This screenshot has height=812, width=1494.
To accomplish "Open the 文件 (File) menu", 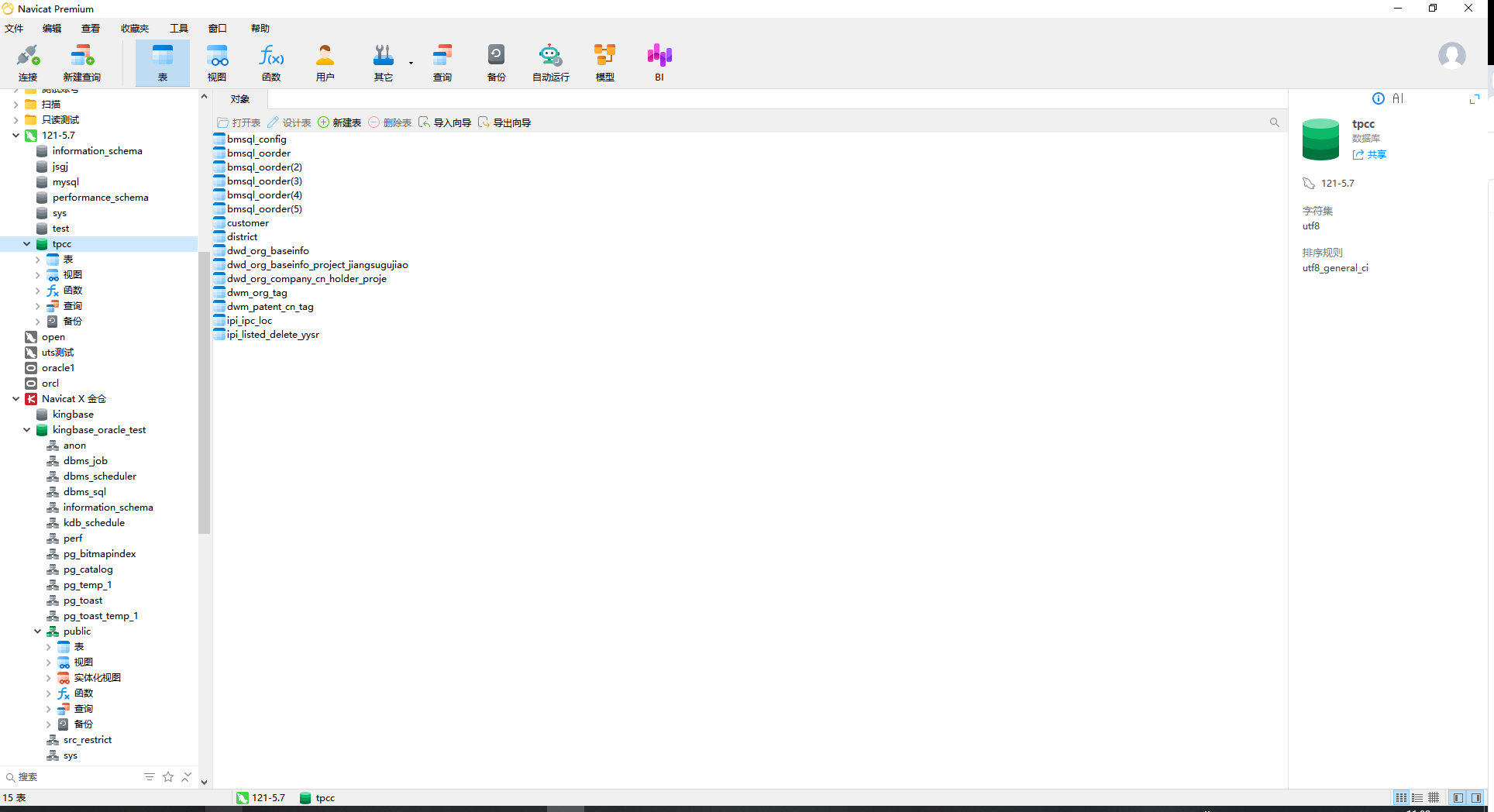I will (14, 29).
